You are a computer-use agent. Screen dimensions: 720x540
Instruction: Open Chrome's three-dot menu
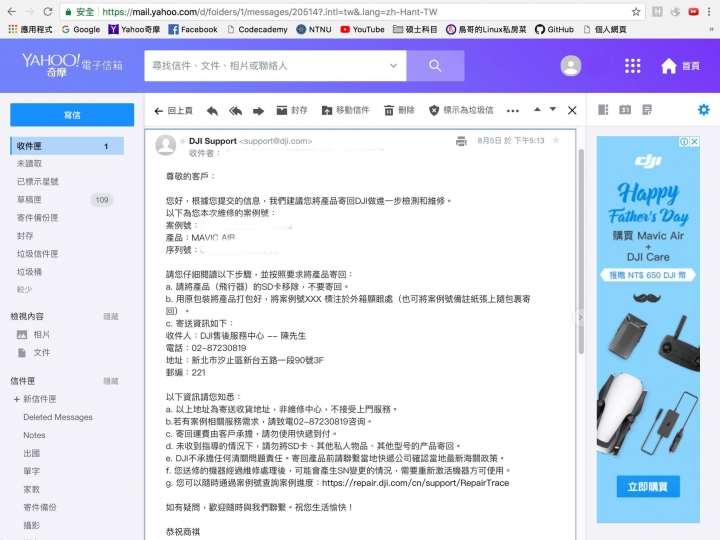pos(709,11)
